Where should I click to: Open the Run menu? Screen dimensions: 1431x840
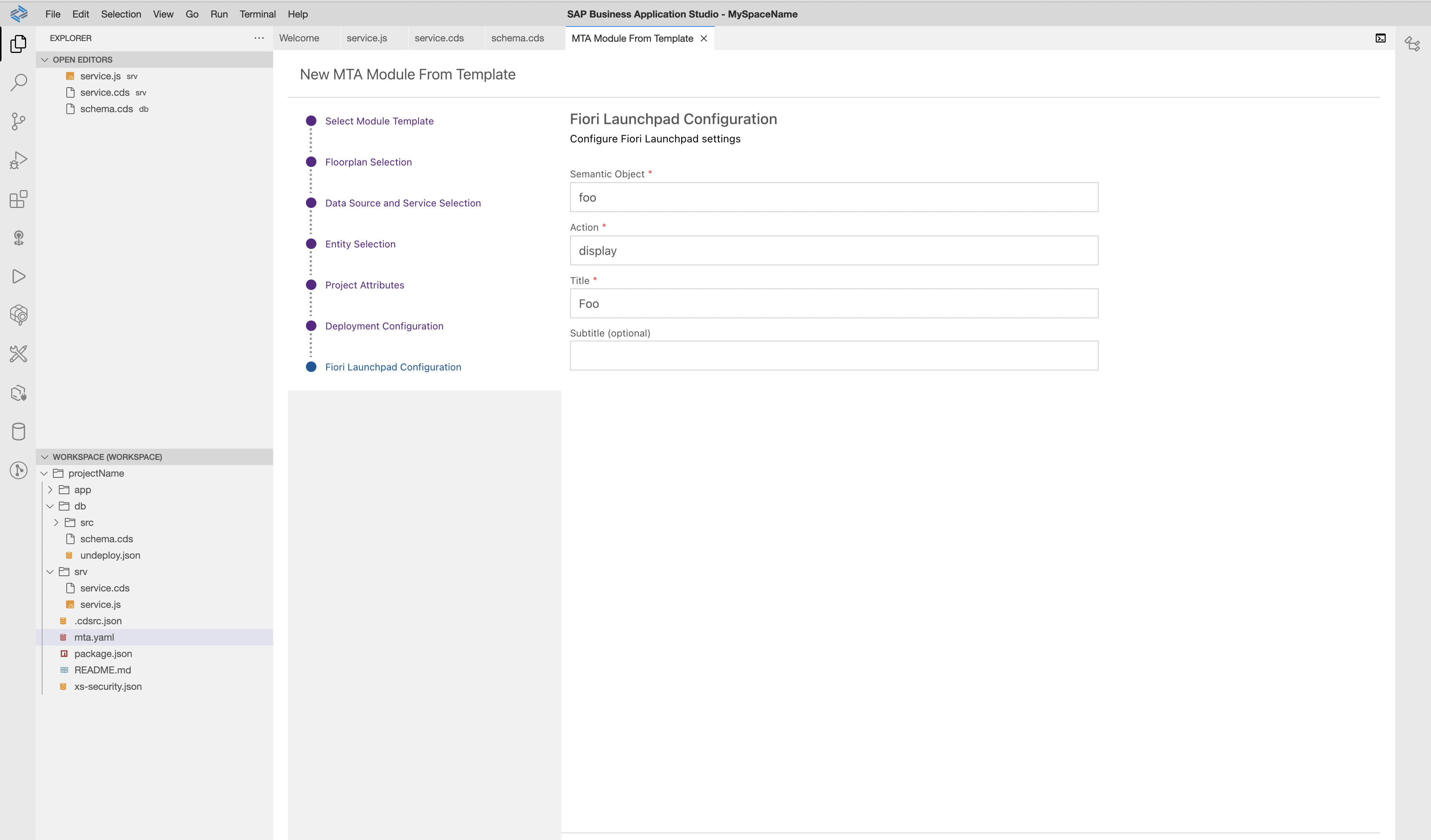tap(219, 14)
